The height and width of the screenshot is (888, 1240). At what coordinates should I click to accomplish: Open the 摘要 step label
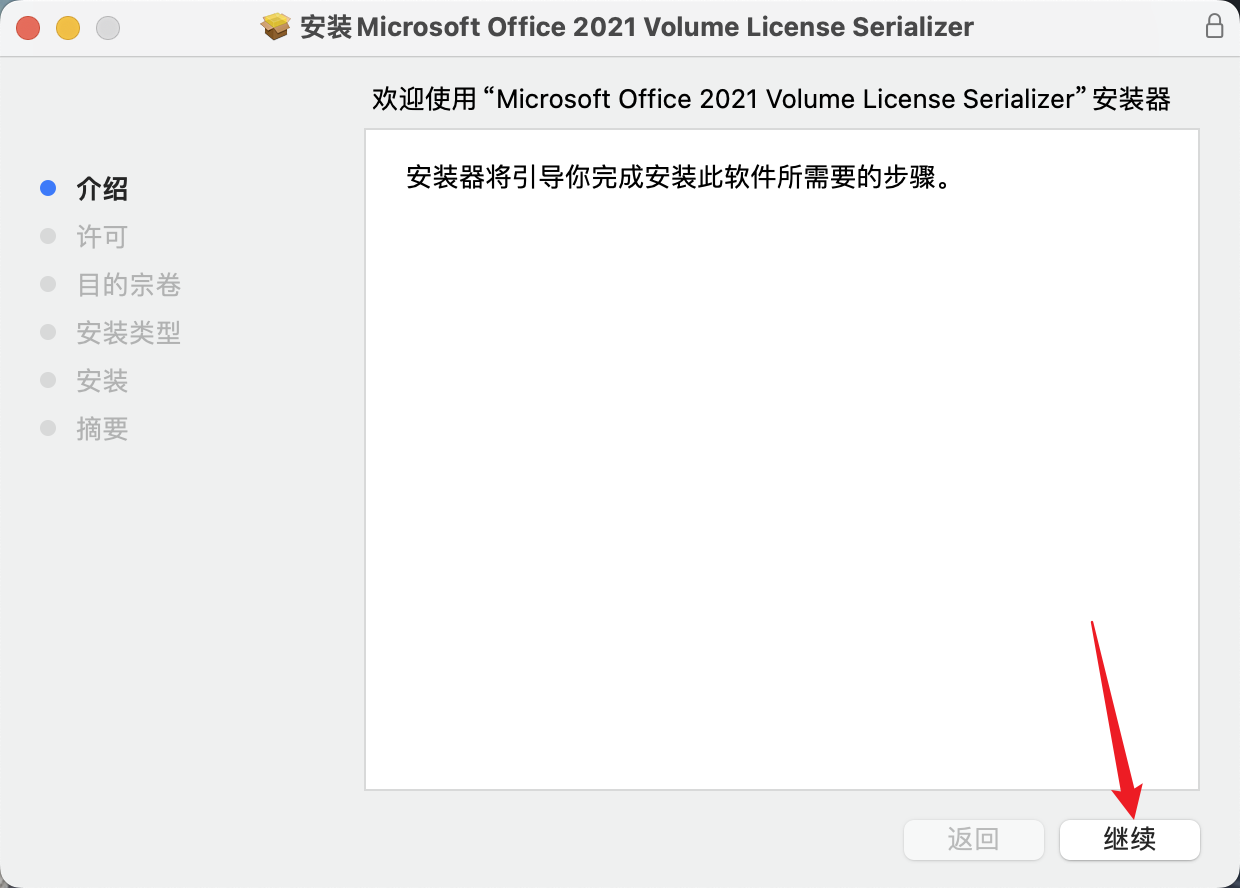(102, 428)
